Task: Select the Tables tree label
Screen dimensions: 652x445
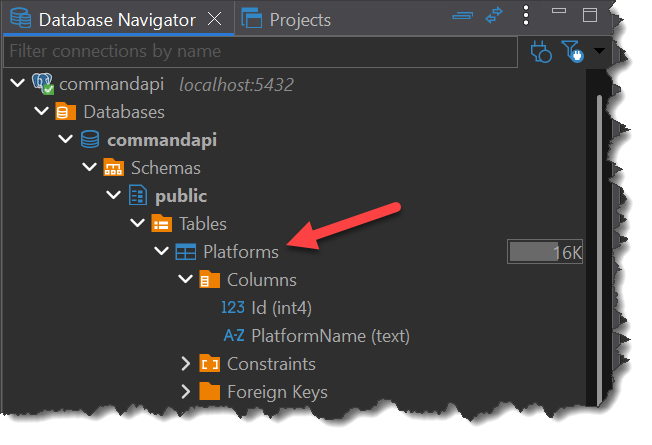Action: click(203, 224)
